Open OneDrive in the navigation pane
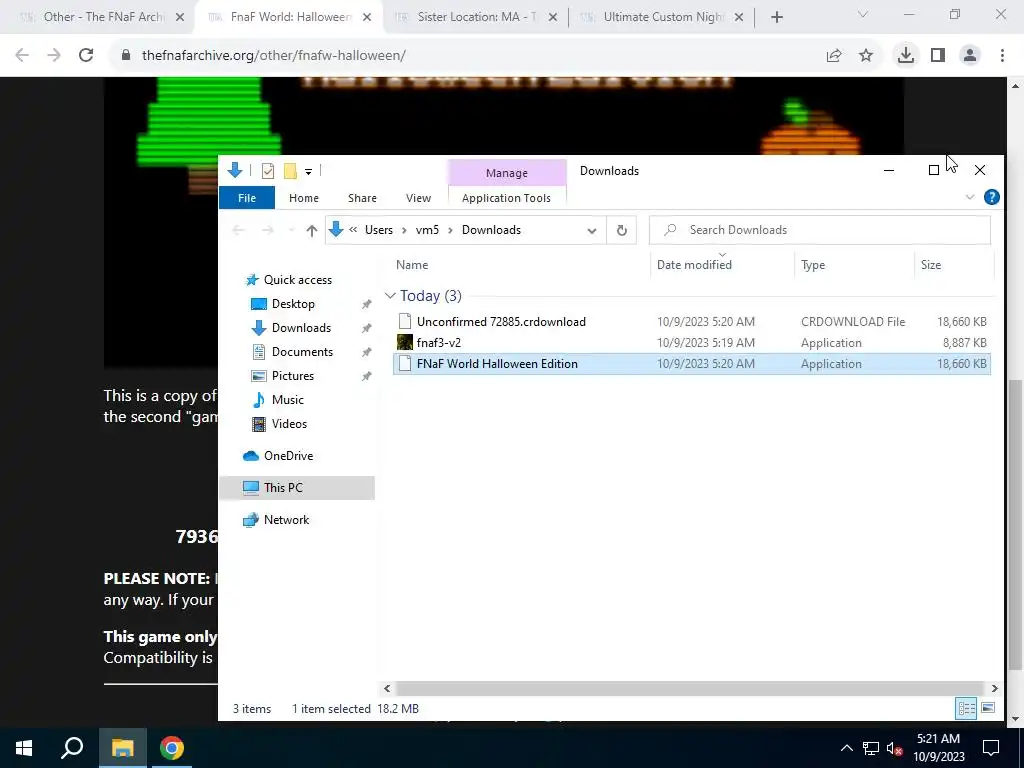This screenshot has width=1024, height=768. (288, 456)
